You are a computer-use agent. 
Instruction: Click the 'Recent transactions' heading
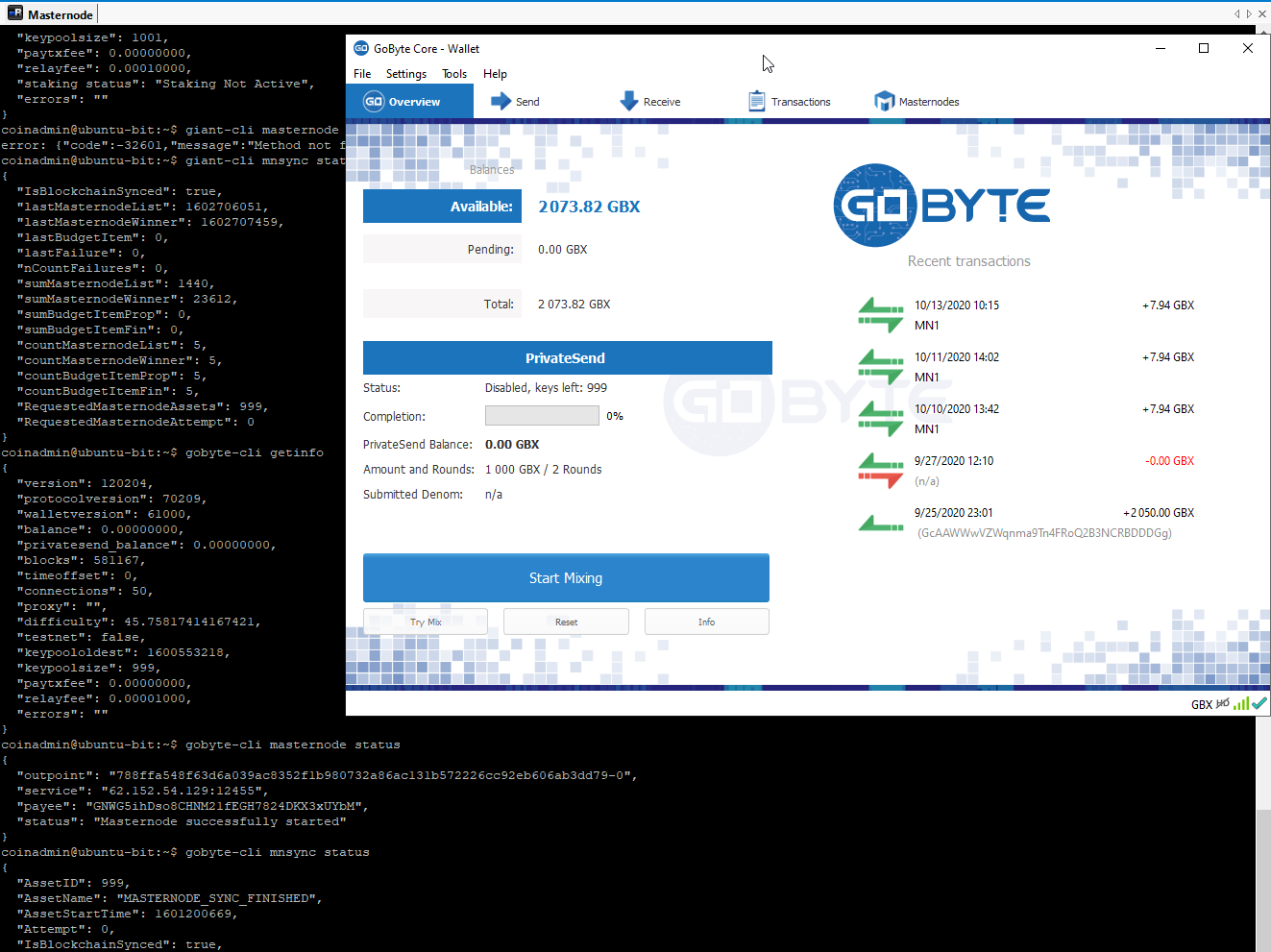click(969, 261)
